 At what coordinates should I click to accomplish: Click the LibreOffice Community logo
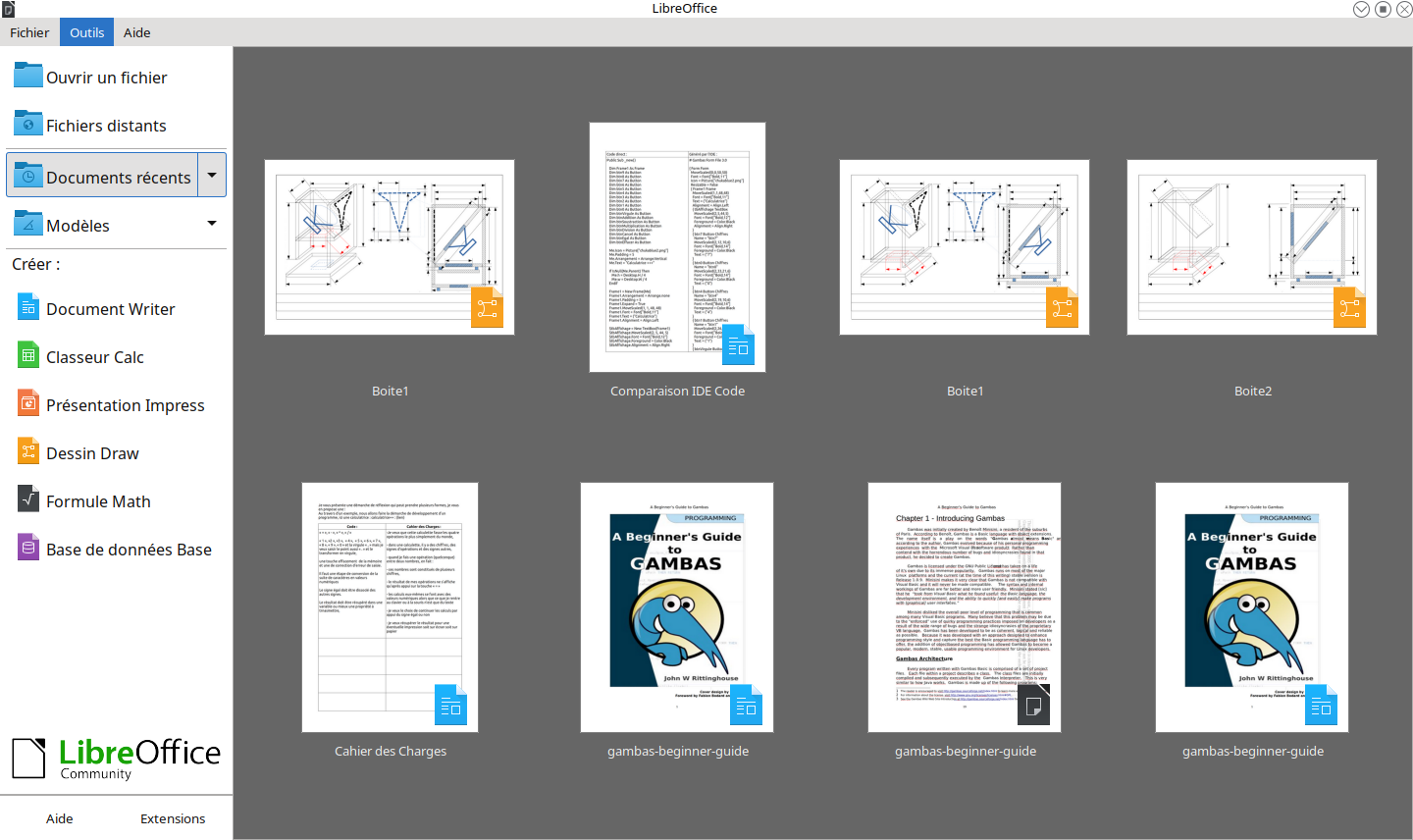[x=116, y=759]
